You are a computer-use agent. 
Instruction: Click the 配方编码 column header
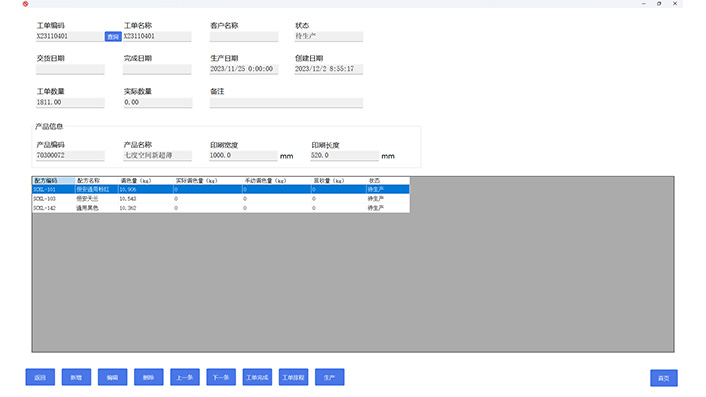[x=54, y=180]
